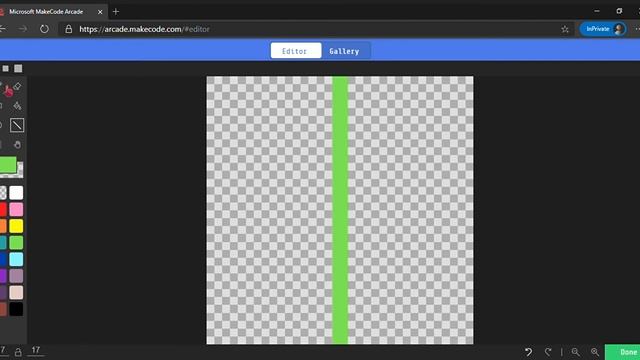Pick the orange color swatch
This screenshot has width=640, height=360.
[3, 226]
